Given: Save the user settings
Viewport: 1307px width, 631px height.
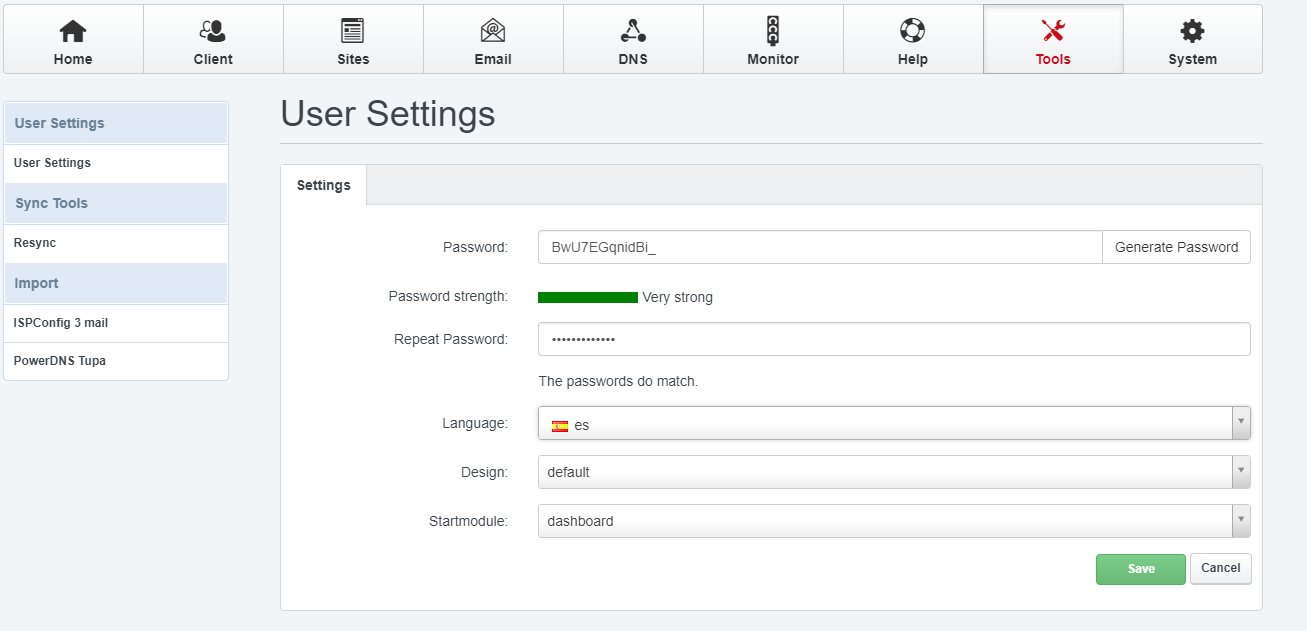Looking at the screenshot, I should 1141,569.
